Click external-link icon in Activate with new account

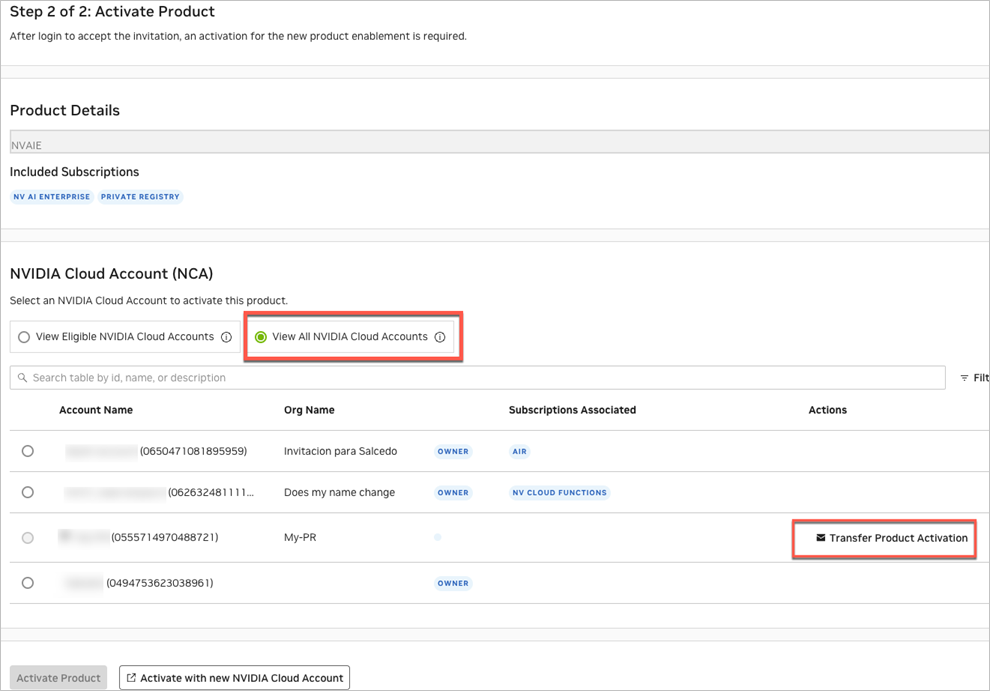tap(131, 678)
